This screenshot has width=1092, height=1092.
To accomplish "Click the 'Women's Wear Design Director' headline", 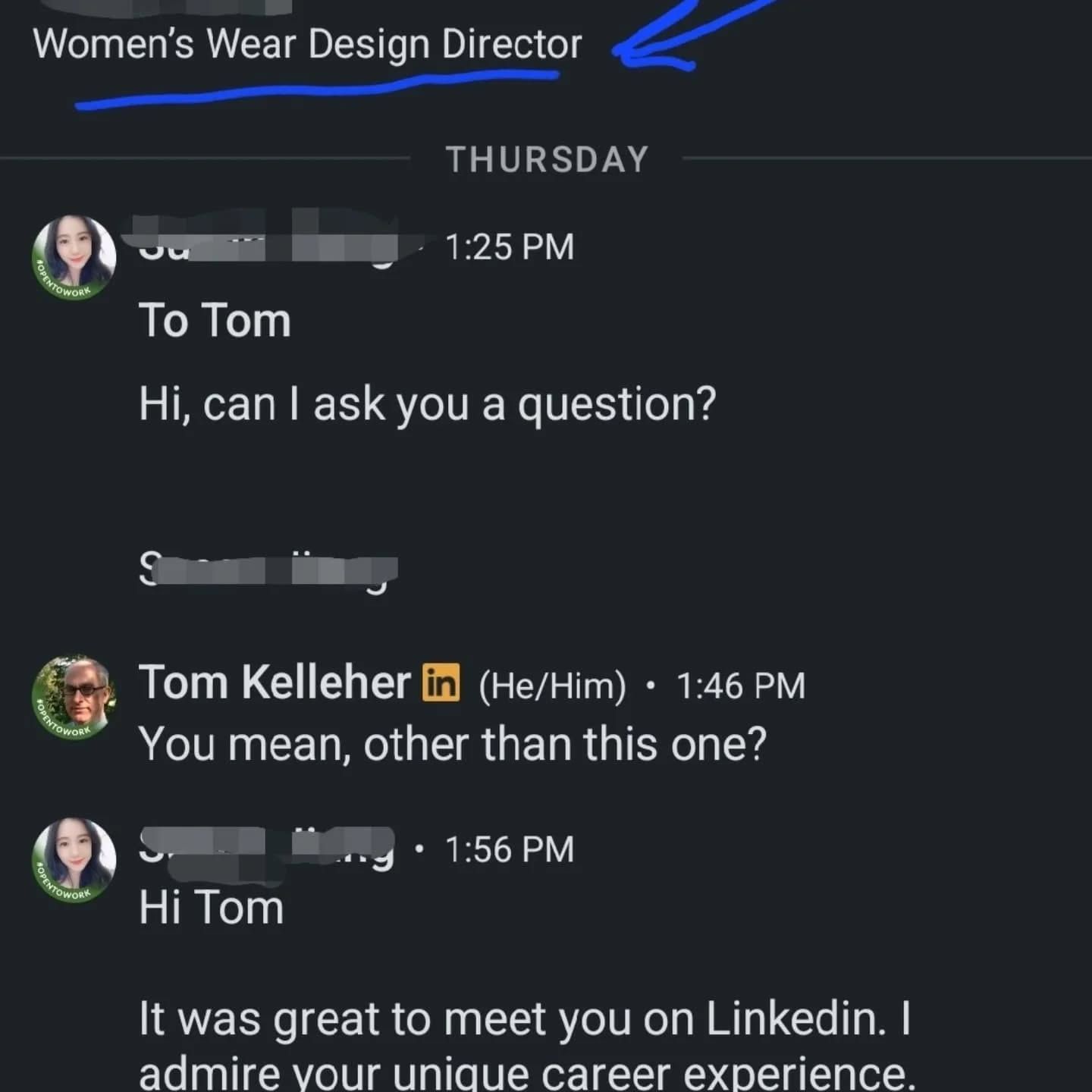I will (307, 44).
